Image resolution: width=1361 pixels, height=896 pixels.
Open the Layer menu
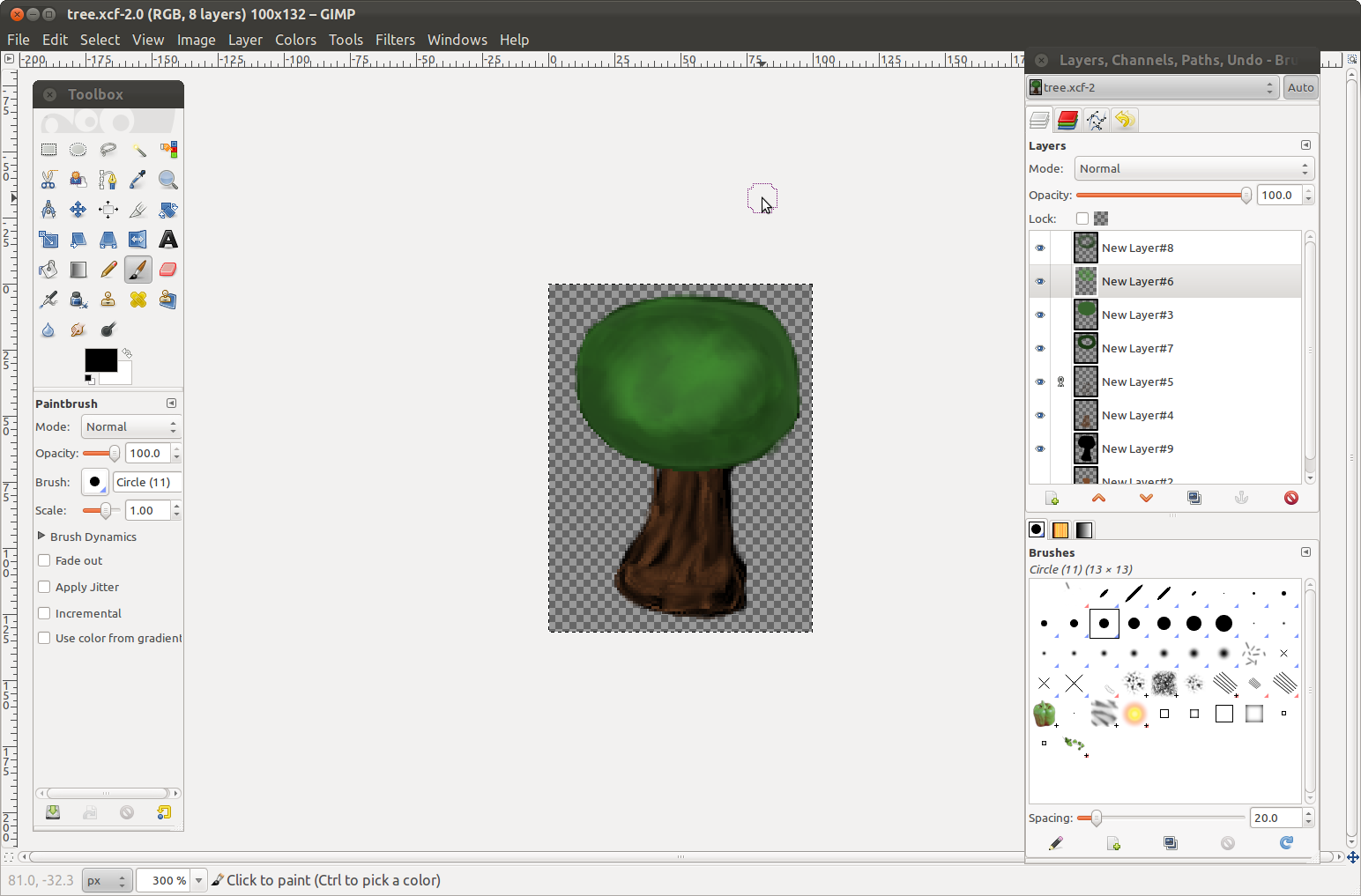[245, 40]
